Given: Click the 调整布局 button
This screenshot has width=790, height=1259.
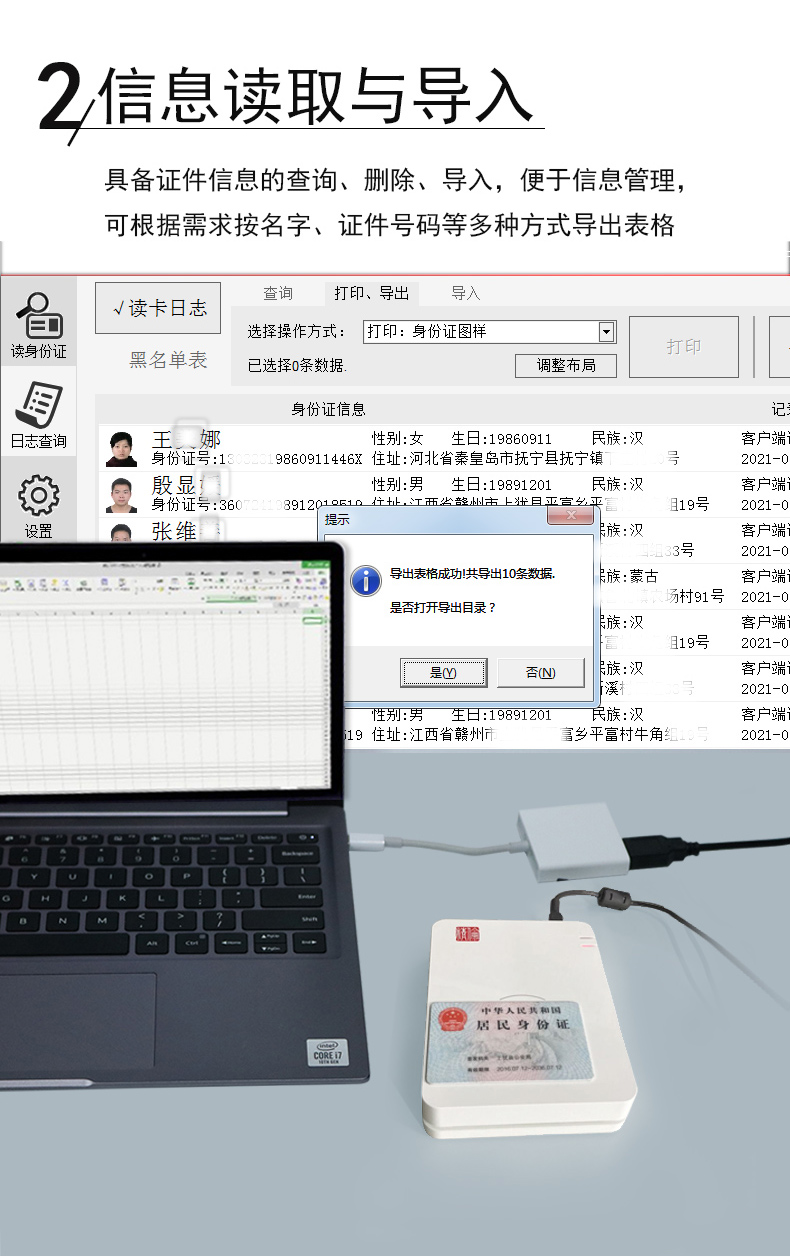Looking at the screenshot, I should 566,366.
